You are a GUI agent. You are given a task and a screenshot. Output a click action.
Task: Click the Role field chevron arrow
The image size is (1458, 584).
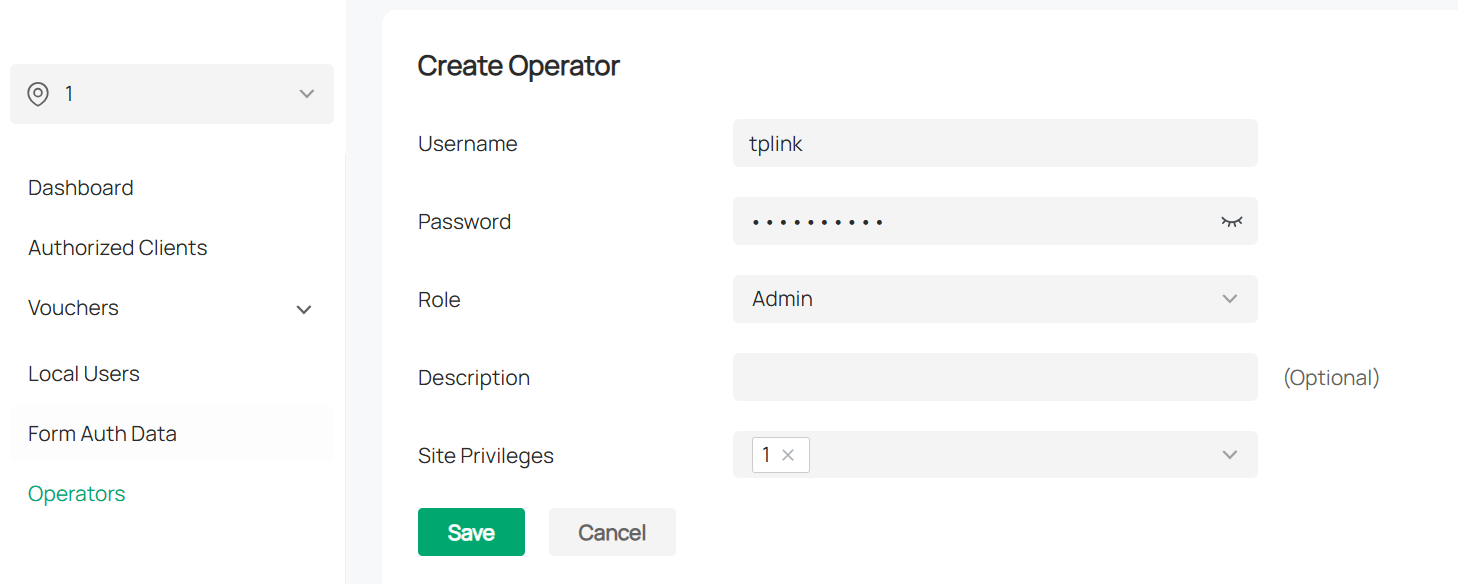pyautogui.click(x=1230, y=299)
